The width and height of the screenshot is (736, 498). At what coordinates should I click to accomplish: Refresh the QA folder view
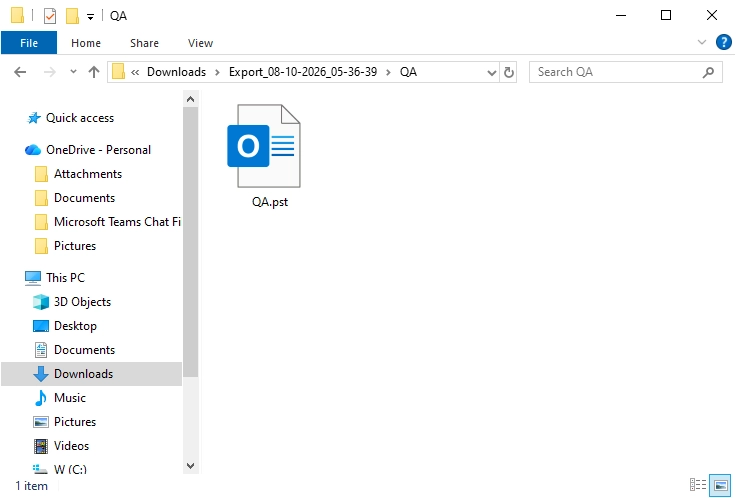[x=508, y=72]
